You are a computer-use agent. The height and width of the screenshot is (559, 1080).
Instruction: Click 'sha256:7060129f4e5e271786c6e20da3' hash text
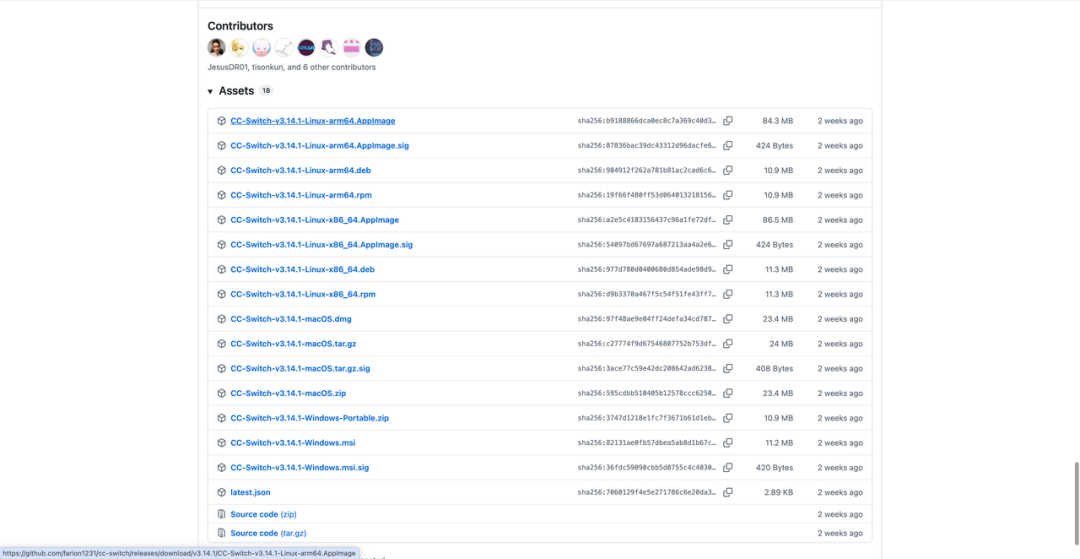647,492
